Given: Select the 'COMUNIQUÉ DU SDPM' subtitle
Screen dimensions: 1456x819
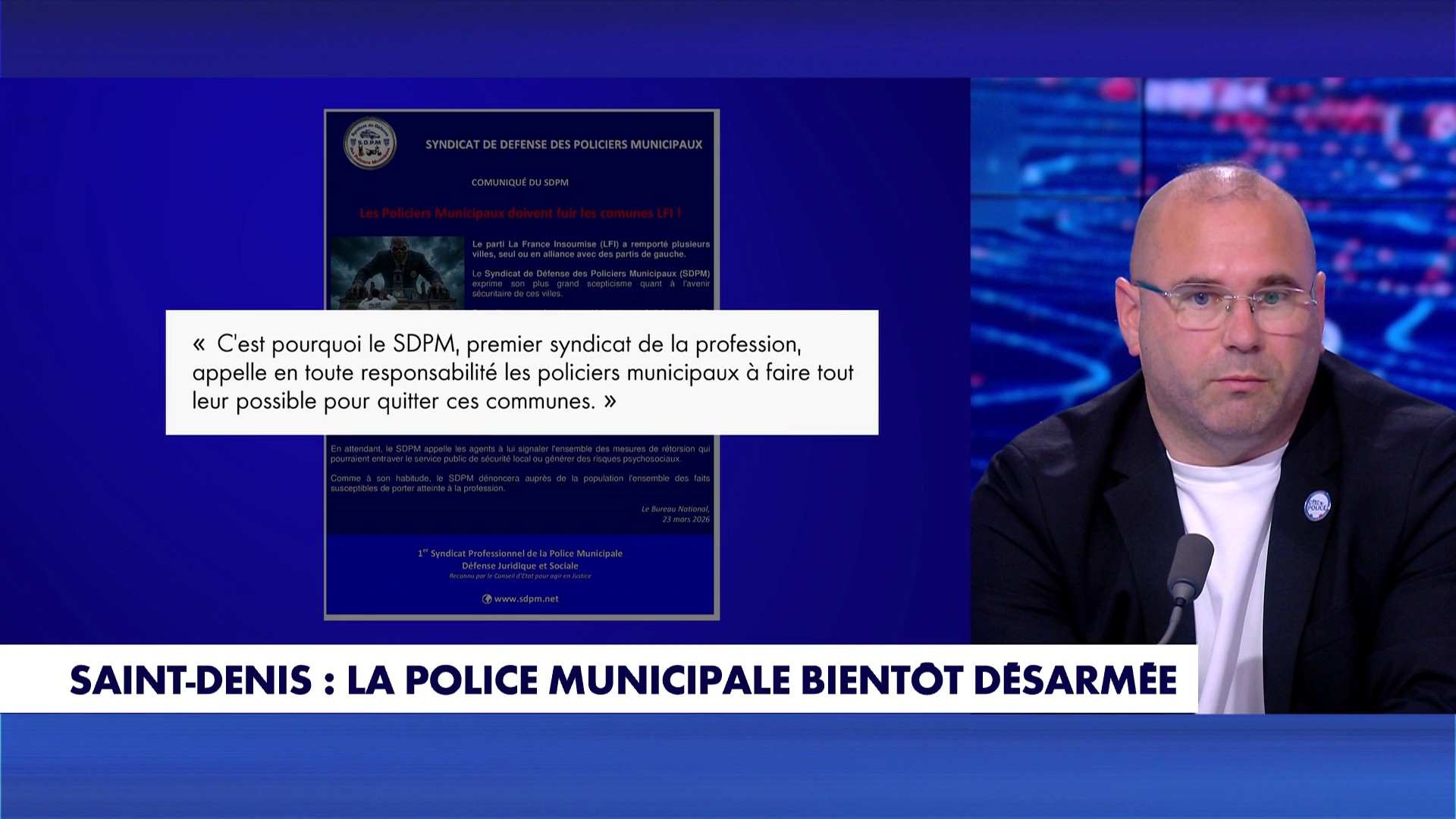Looking at the screenshot, I should [520, 182].
